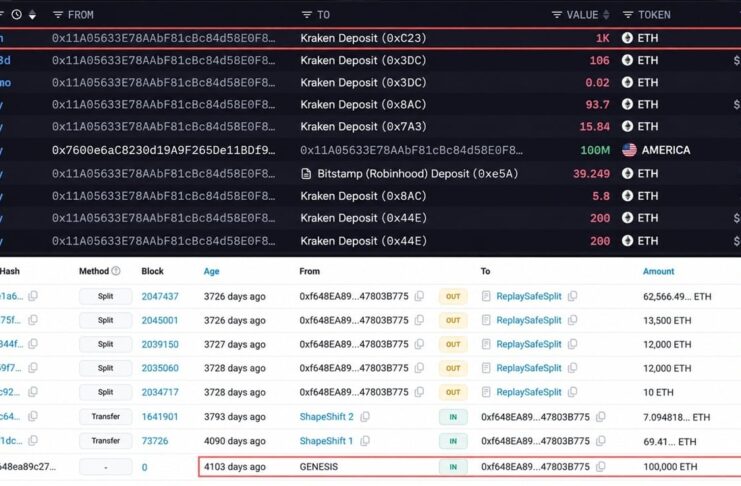Image resolution: width=741 pixels, height=486 pixels.
Task: Click the ETH coin icon in the 106 row
Action: [x=627, y=60]
